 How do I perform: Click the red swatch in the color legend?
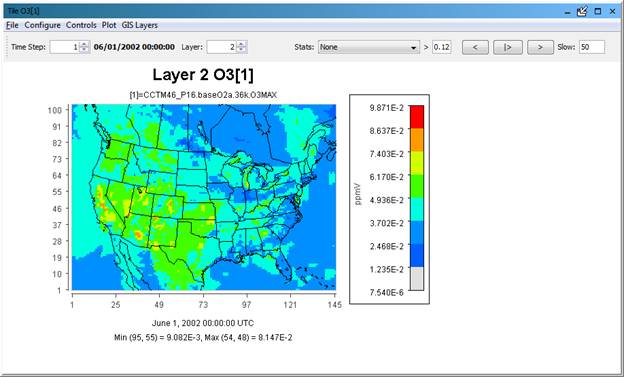[417, 117]
